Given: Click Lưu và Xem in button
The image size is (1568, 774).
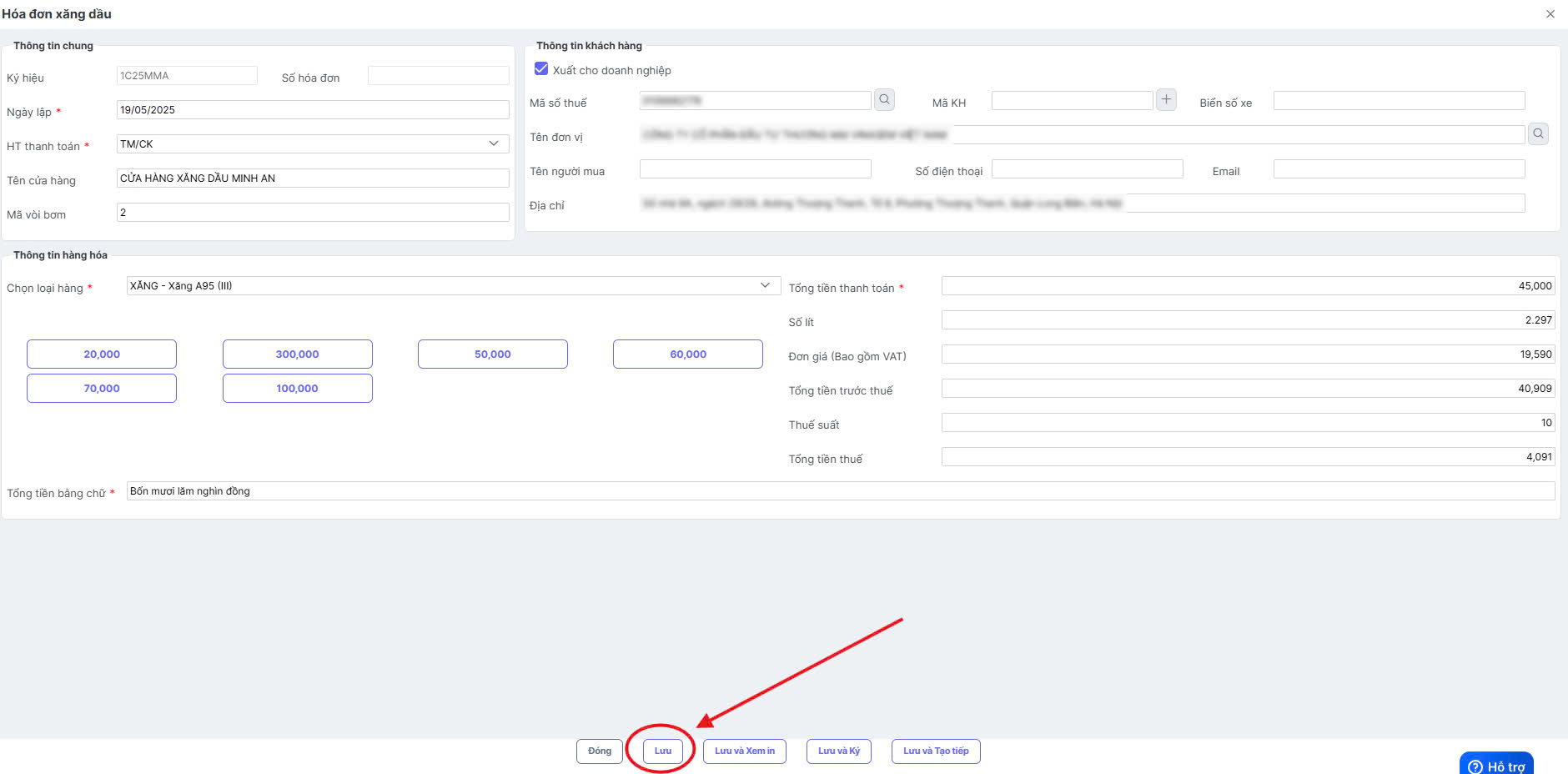Looking at the screenshot, I should 745,751.
